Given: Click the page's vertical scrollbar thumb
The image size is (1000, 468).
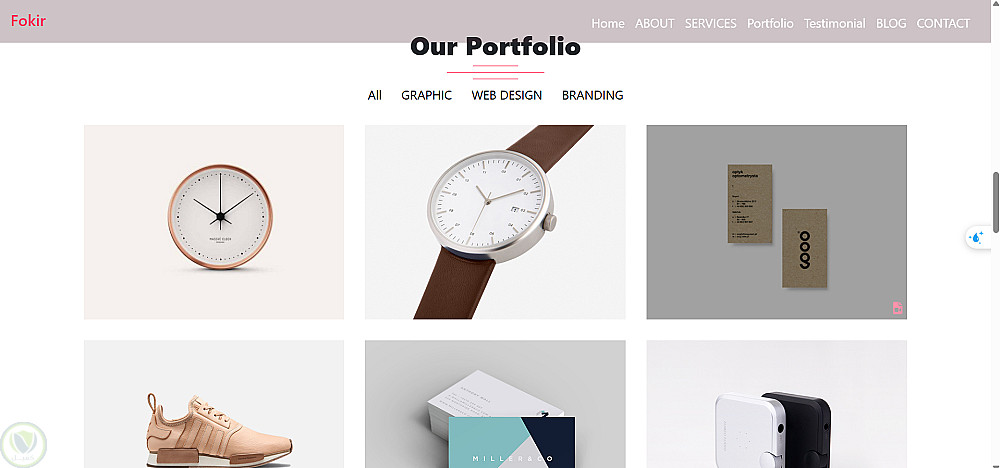Looking at the screenshot, I should pos(996,201).
